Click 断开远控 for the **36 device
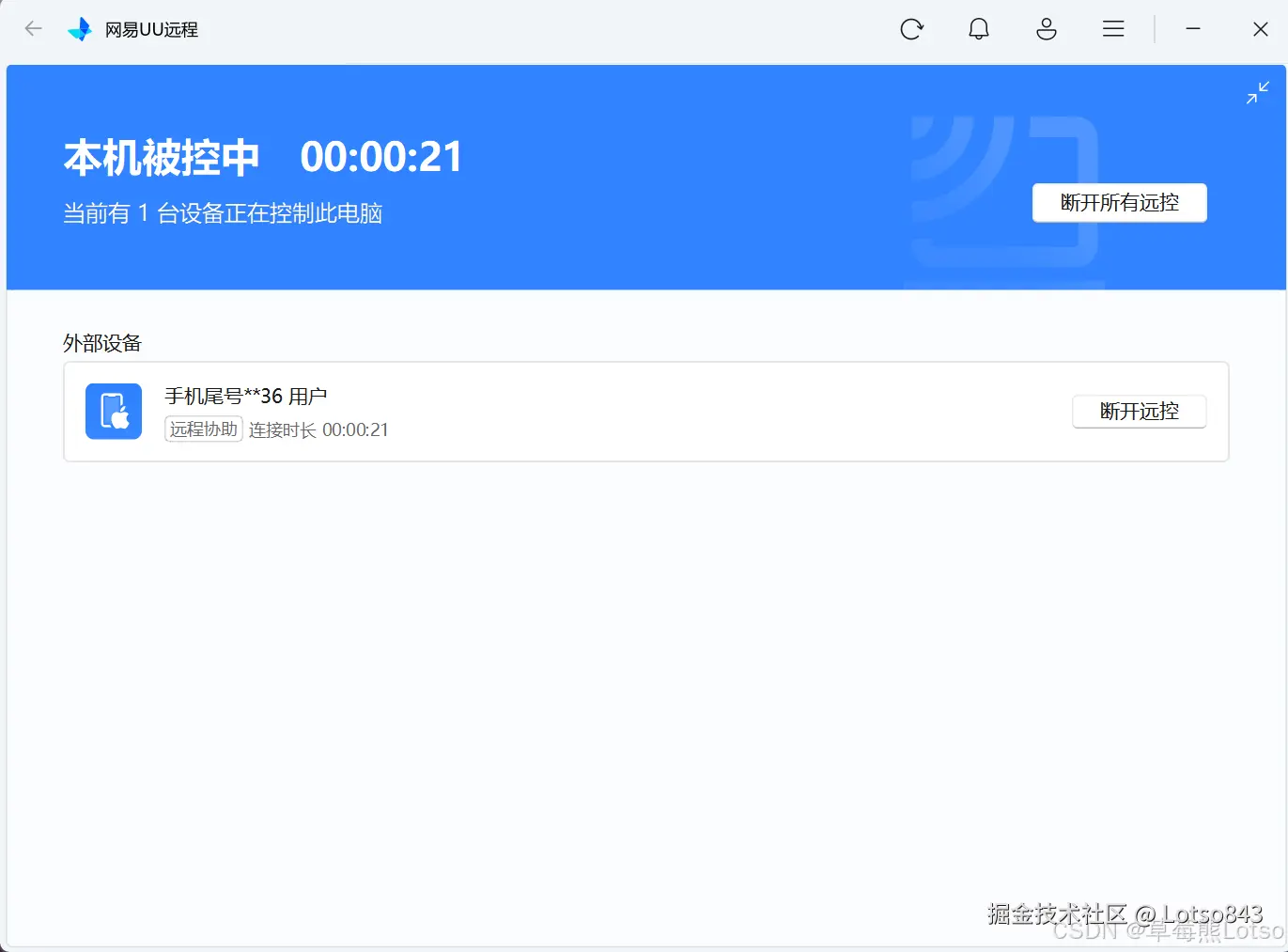1288x952 pixels. tap(1139, 411)
